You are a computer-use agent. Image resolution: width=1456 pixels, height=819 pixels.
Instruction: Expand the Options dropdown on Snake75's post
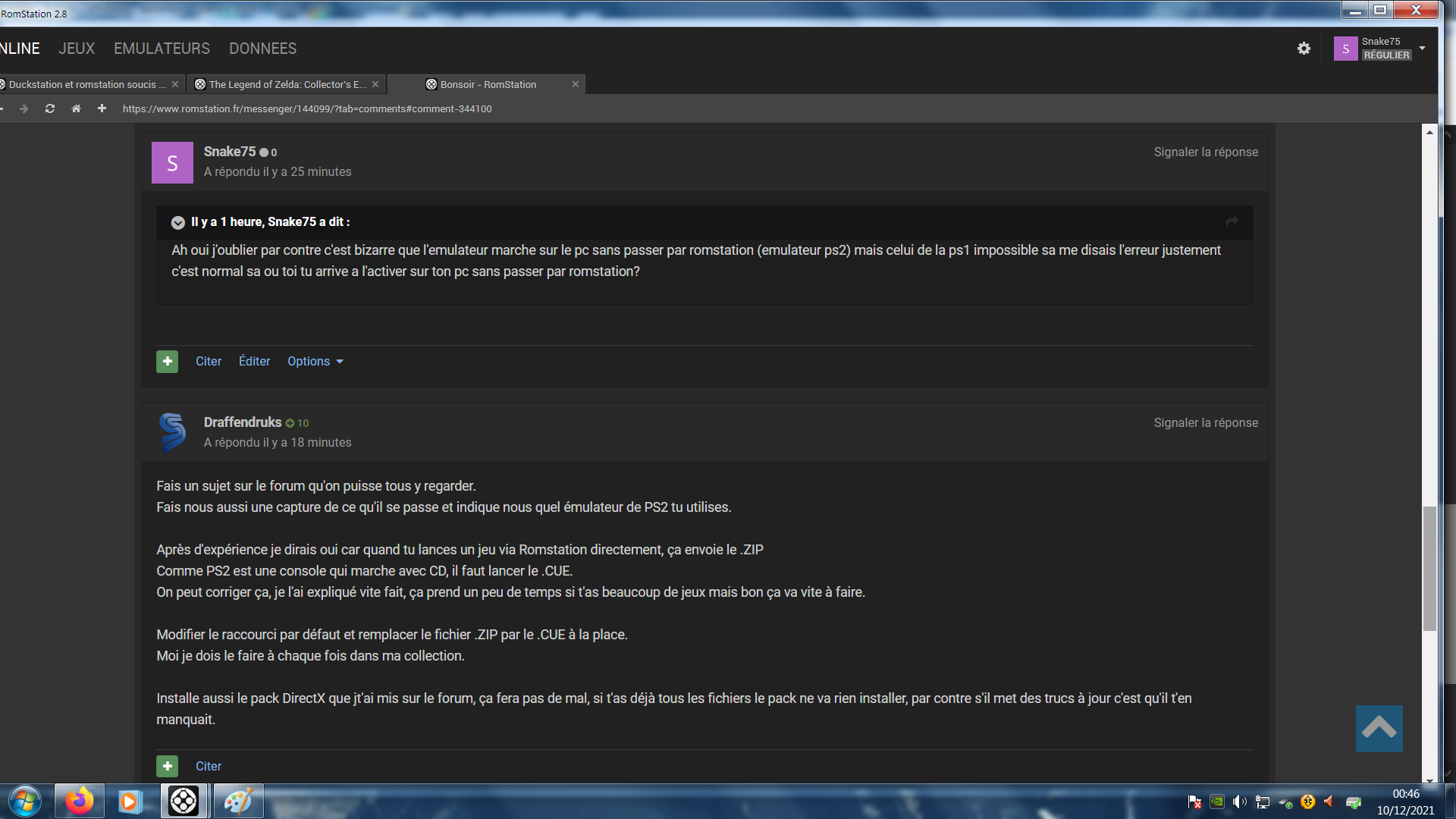pyautogui.click(x=315, y=361)
